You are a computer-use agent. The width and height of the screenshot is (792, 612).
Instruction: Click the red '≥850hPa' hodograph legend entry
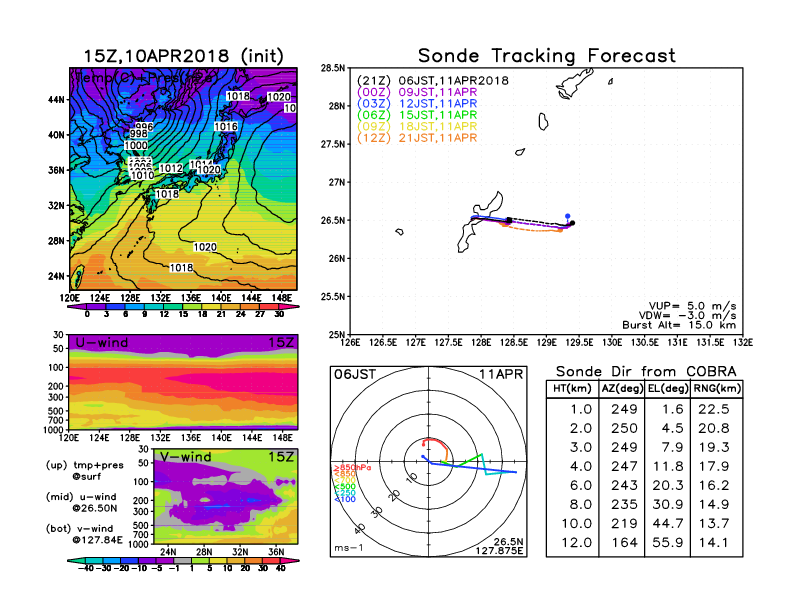pos(353,468)
